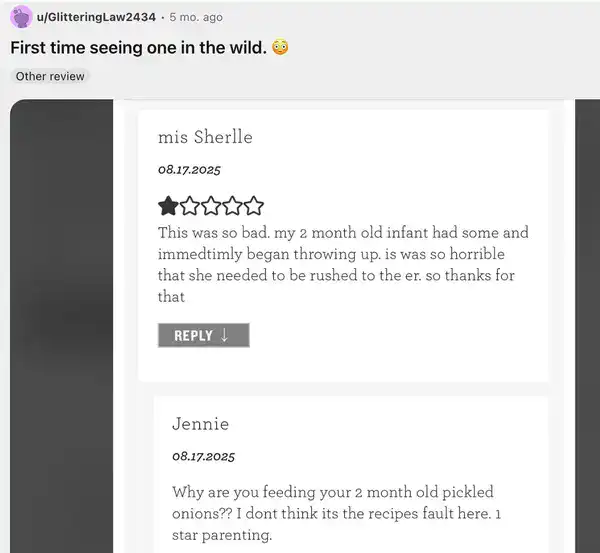Select the fourth empty rating star
The image size is (600, 553).
[x=232, y=206]
